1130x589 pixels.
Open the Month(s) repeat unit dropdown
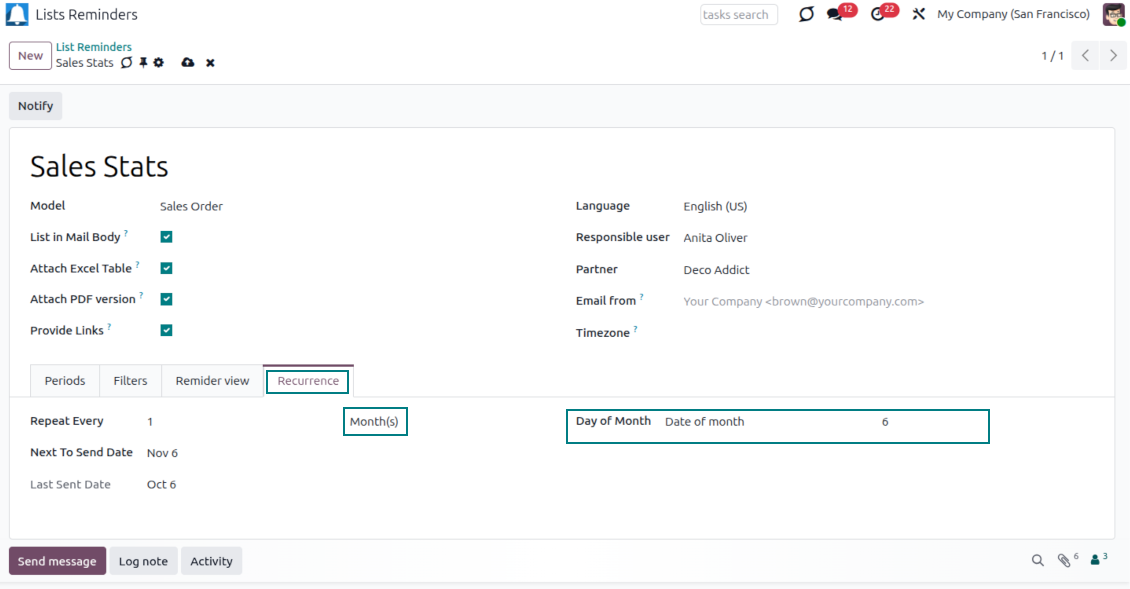click(x=375, y=422)
